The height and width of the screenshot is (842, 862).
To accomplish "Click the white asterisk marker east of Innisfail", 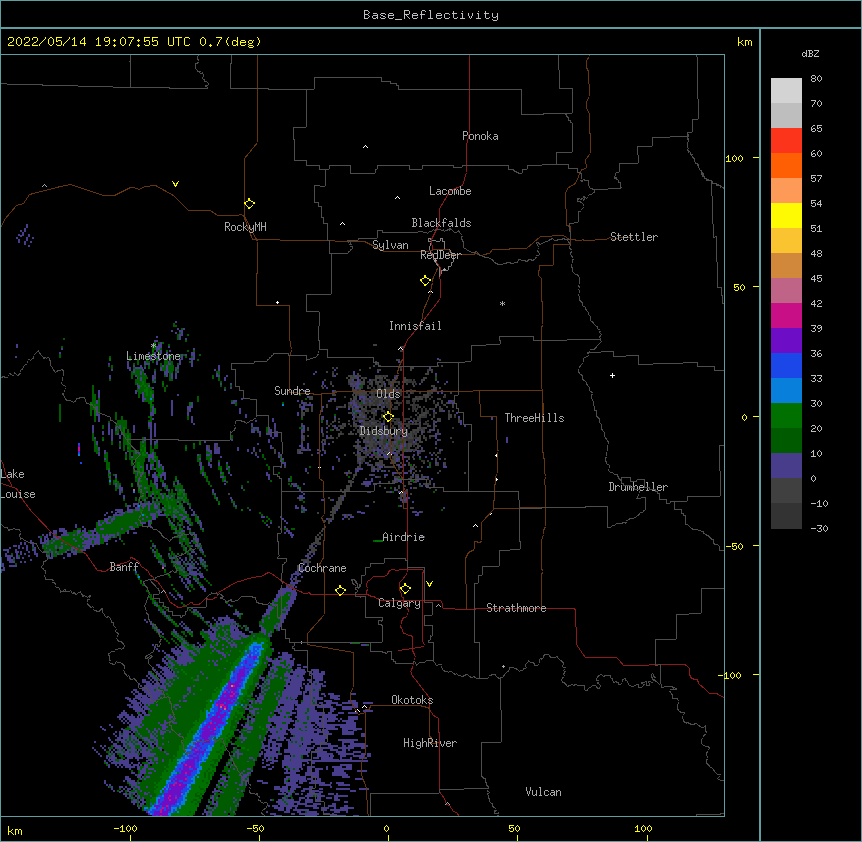I will (502, 303).
